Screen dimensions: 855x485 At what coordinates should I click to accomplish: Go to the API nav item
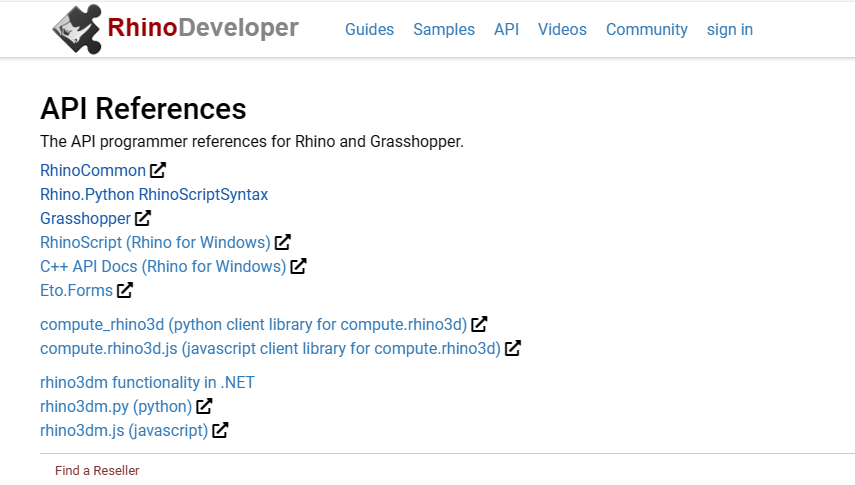pos(506,29)
